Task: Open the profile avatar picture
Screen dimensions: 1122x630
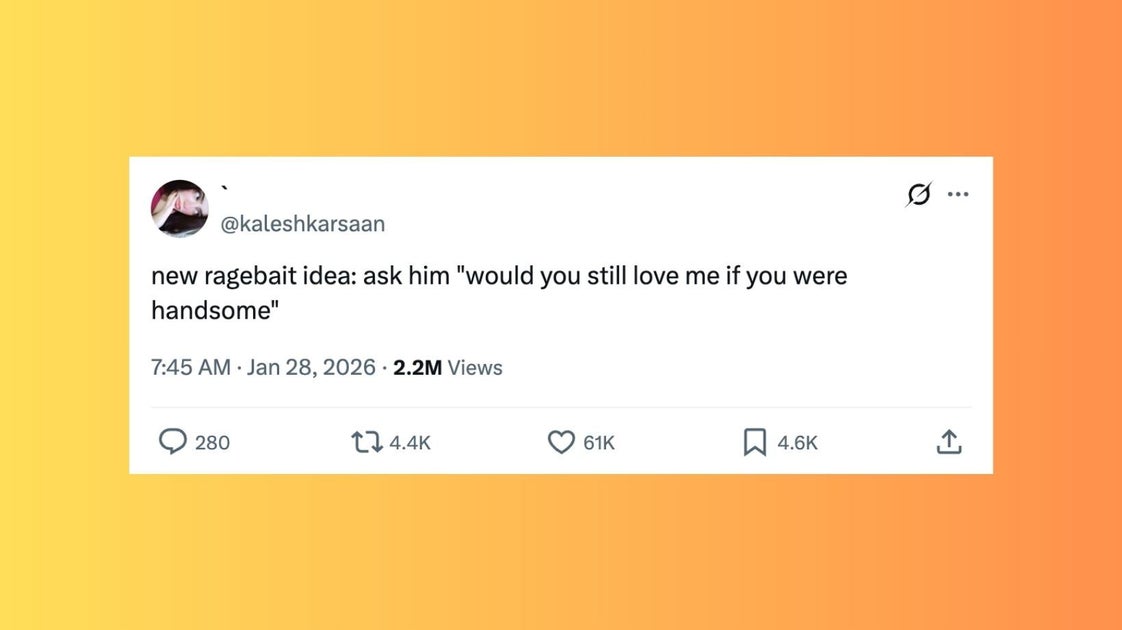Action: 180,208
